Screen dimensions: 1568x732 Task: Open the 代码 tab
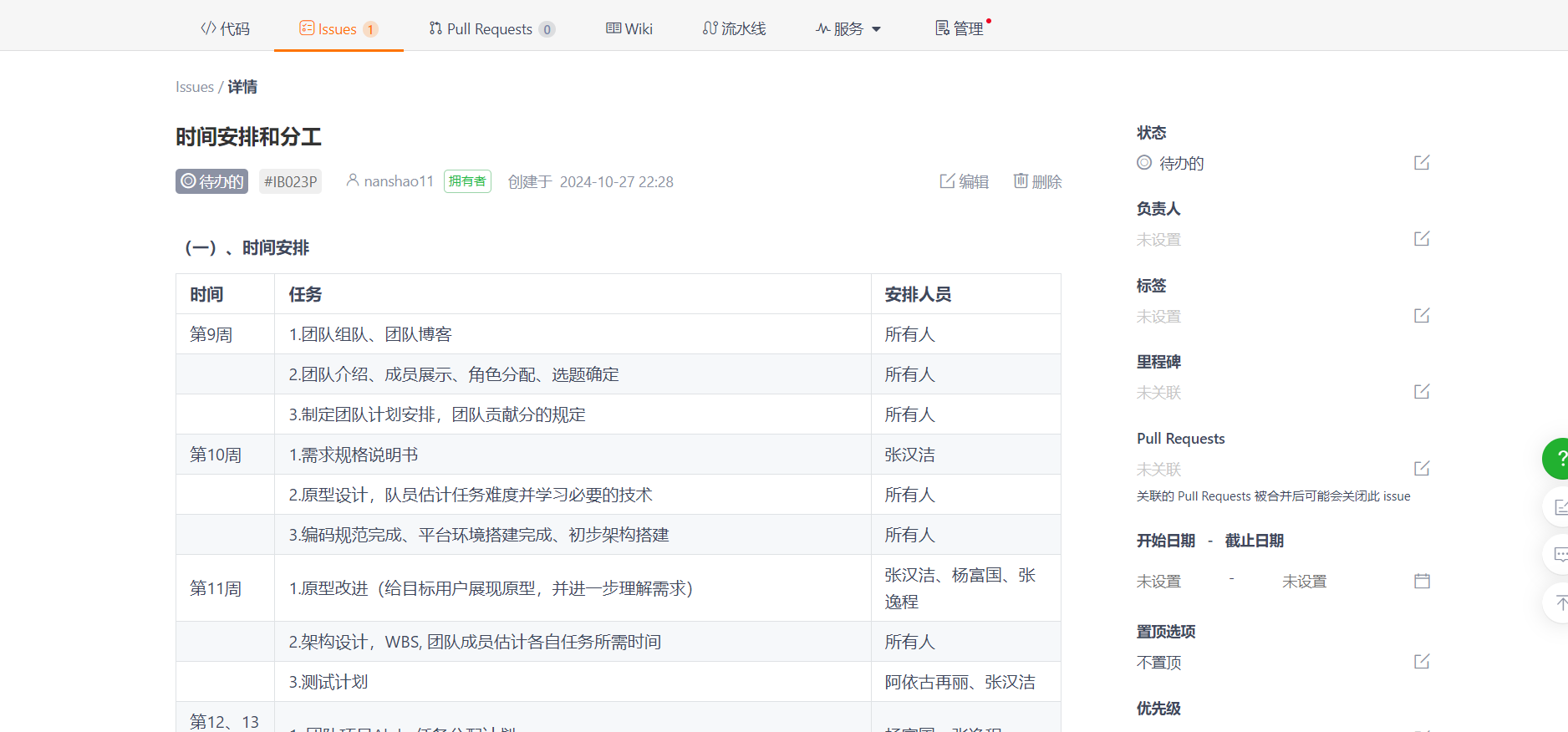click(225, 28)
